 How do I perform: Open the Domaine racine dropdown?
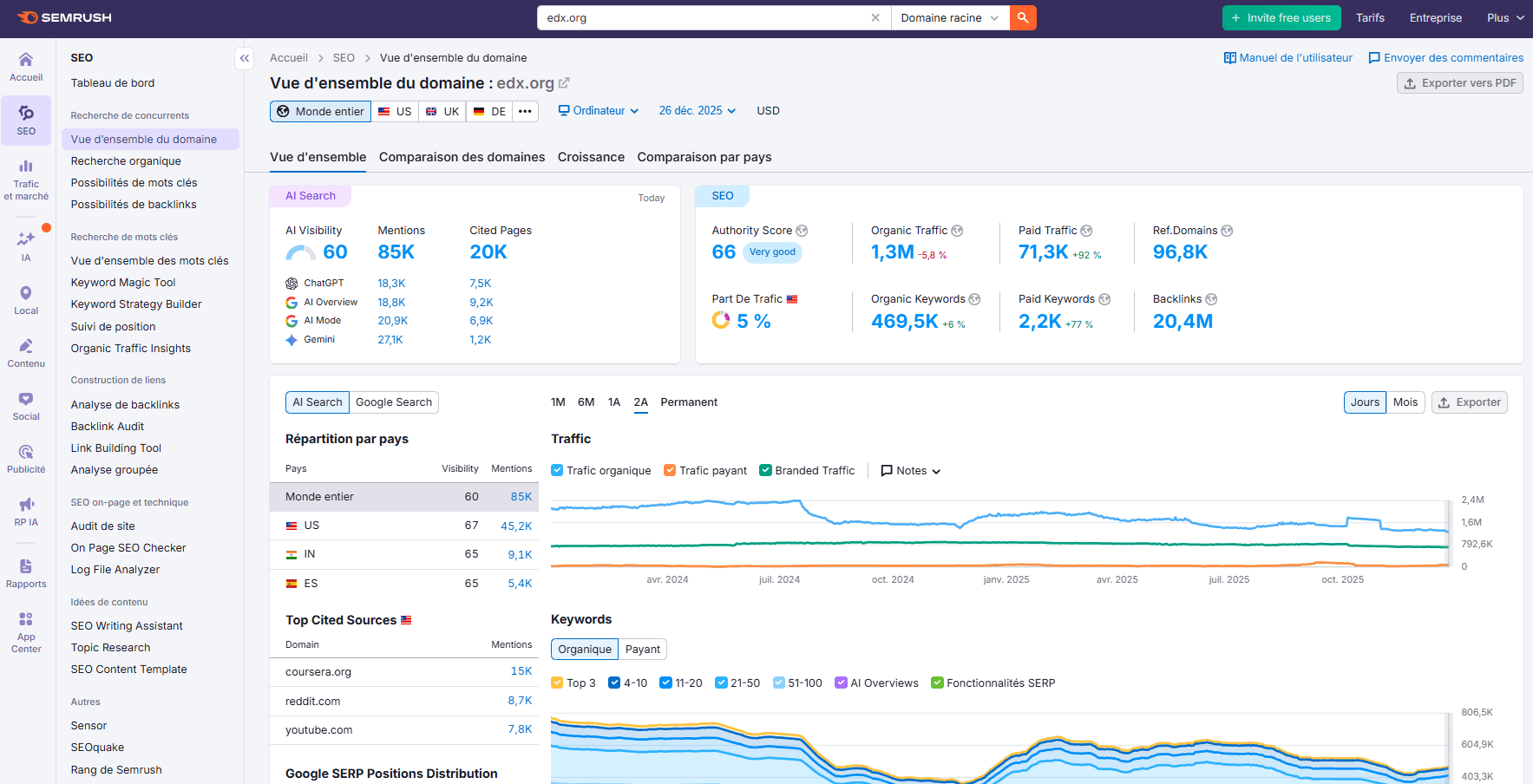click(952, 17)
